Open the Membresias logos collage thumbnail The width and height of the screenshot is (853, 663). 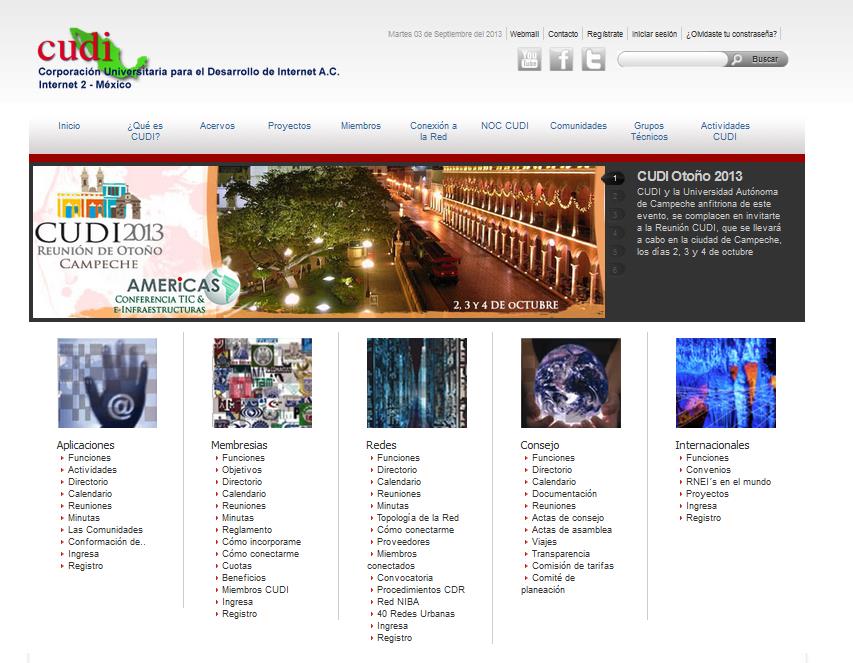click(x=262, y=383)
